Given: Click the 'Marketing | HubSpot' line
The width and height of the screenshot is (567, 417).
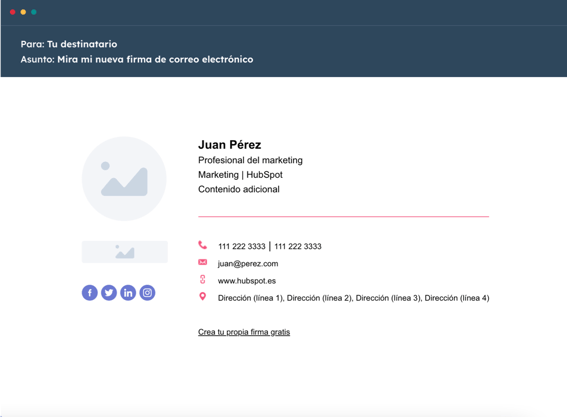Looking at the screenshot, I should (240, 175).
